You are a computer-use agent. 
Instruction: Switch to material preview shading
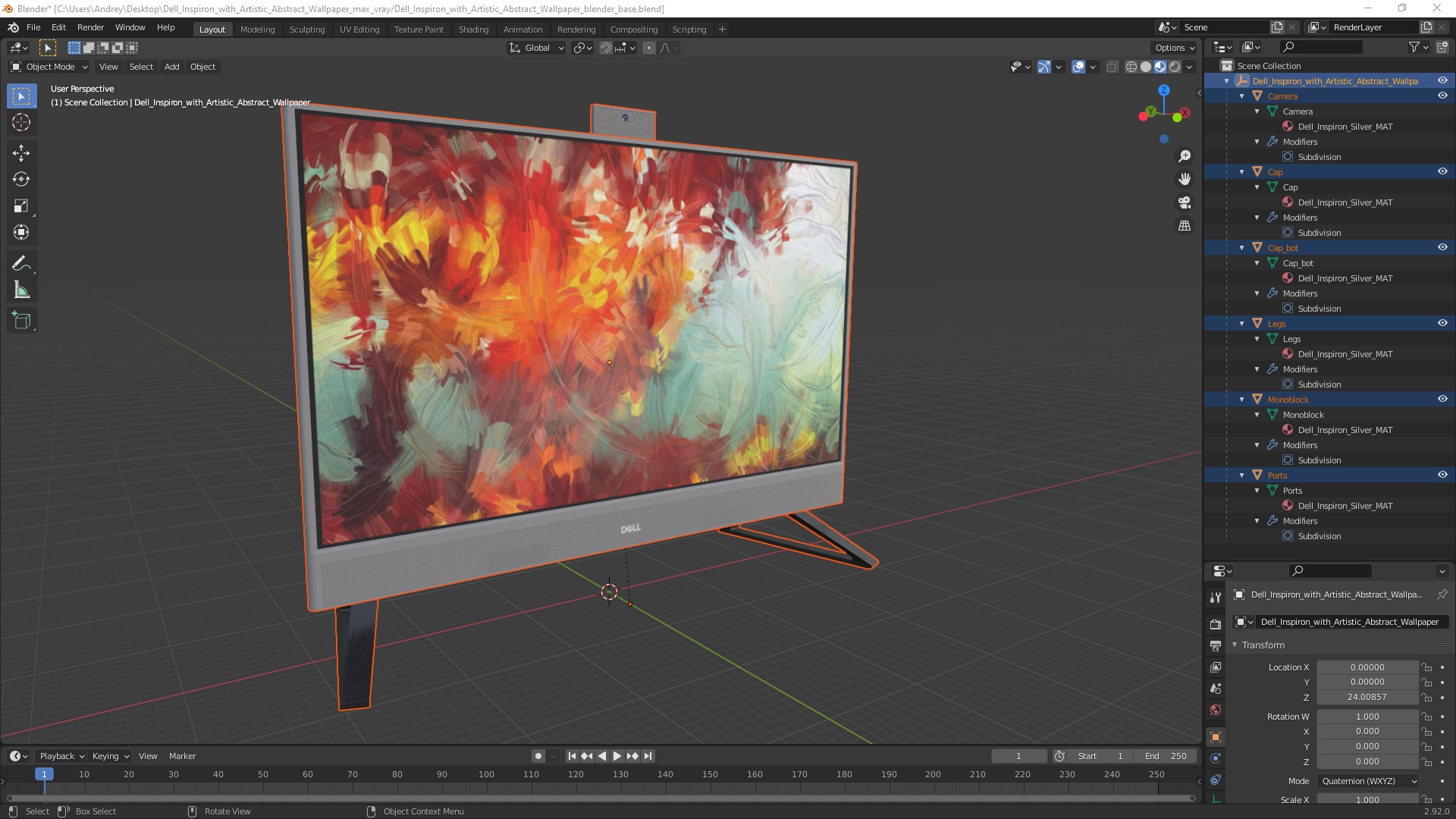(1160, 67)
